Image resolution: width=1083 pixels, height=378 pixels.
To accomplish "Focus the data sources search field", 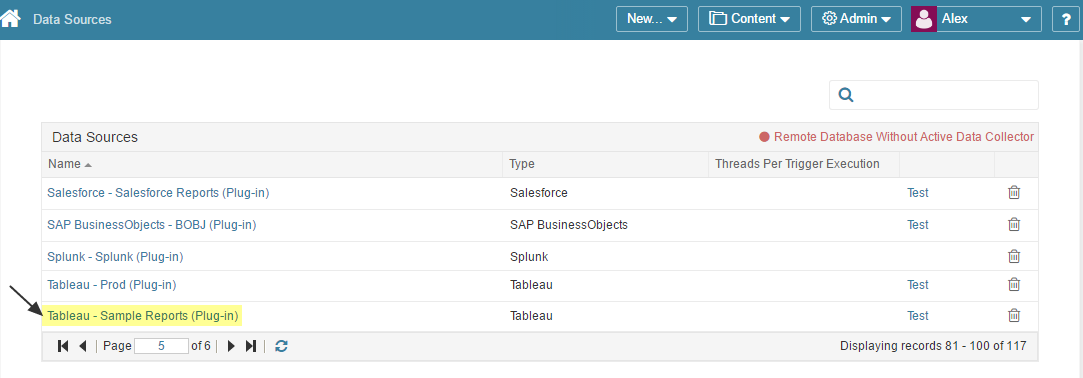I will 934,95.
